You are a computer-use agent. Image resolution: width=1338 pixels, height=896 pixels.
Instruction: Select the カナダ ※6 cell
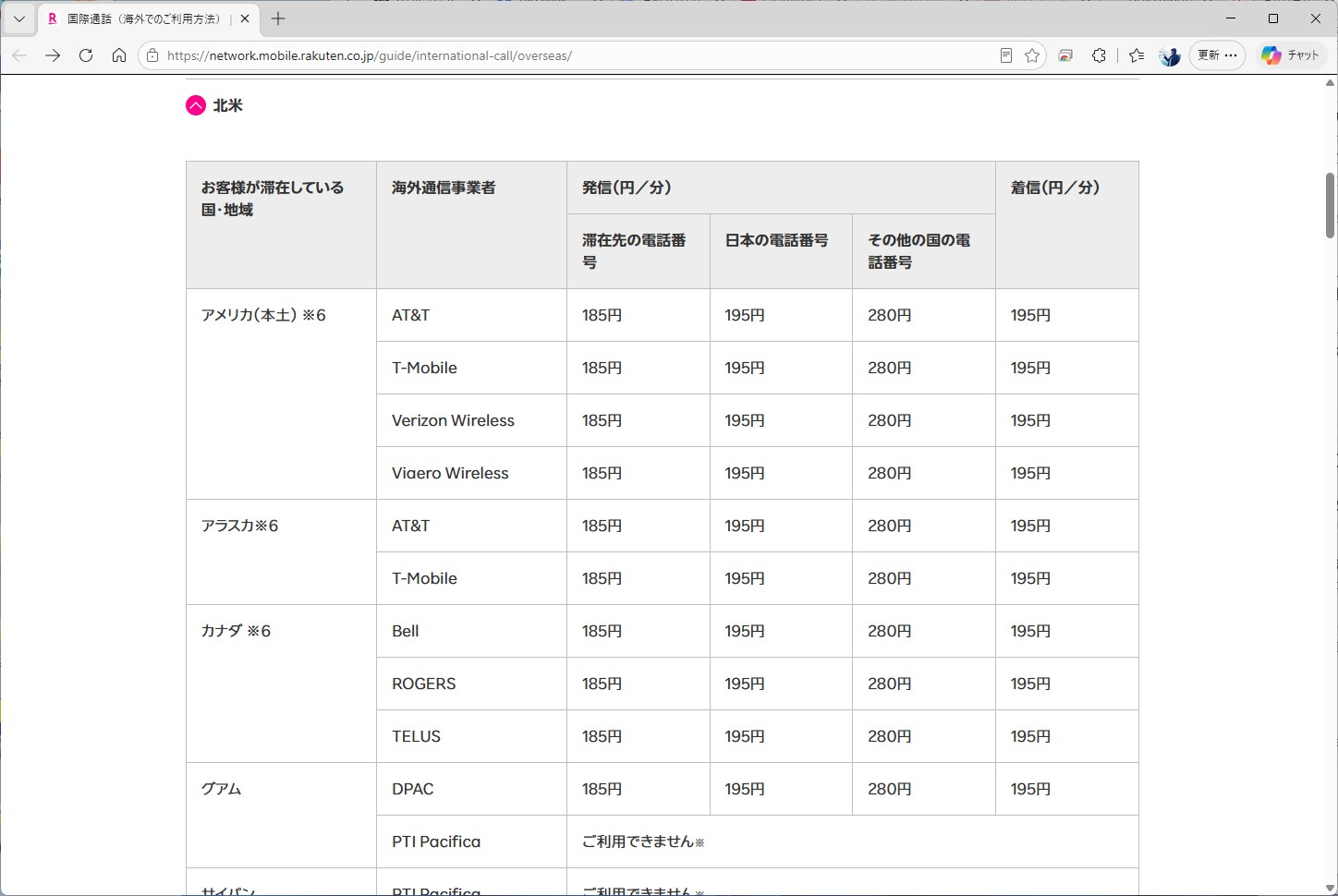point(281,684)
